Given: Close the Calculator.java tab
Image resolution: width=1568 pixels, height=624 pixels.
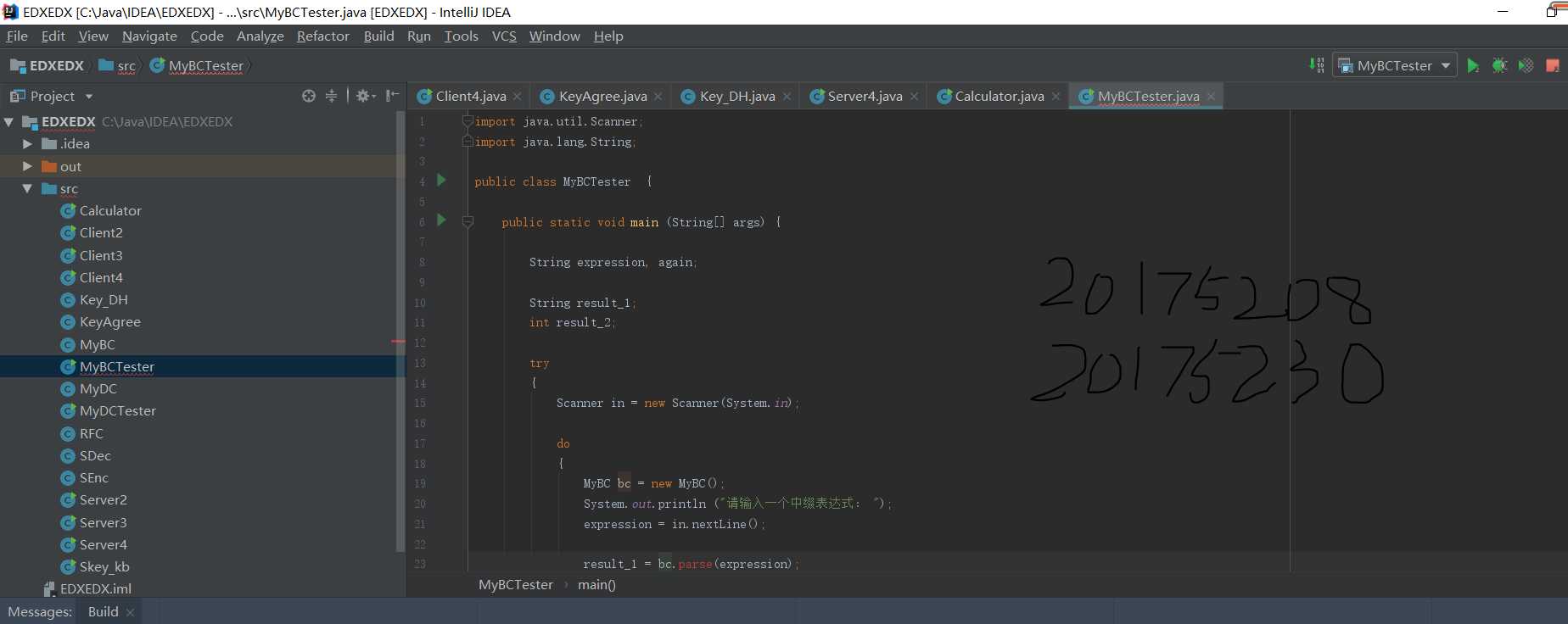Looking at the screenshot, I should tap(1056, 97).
